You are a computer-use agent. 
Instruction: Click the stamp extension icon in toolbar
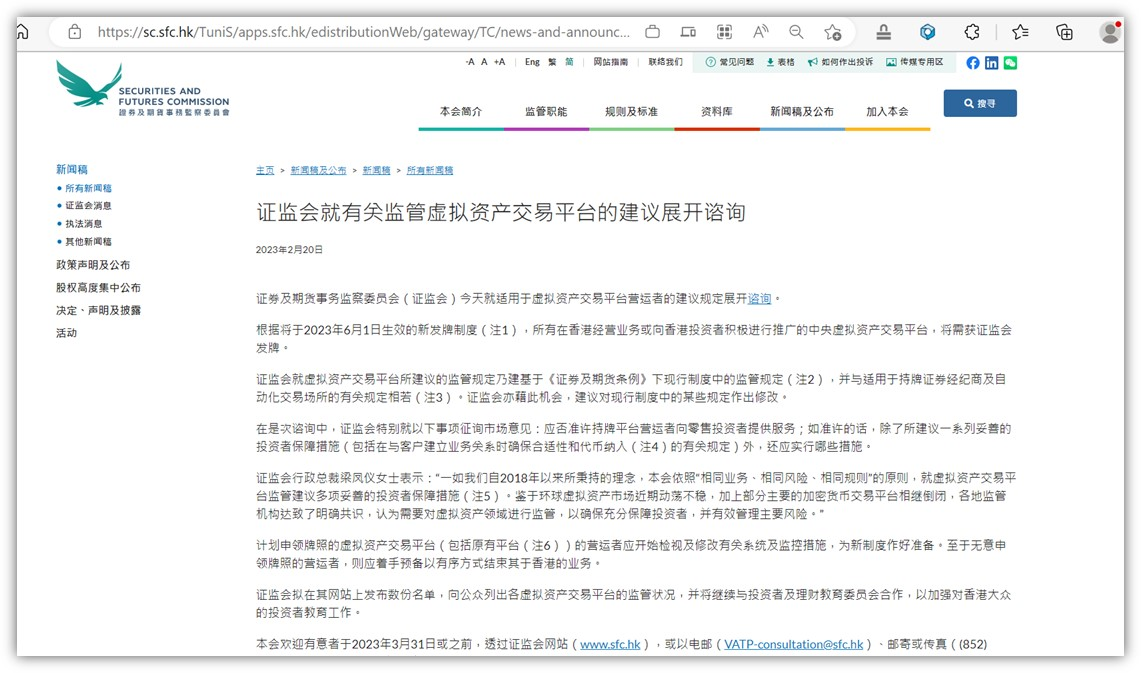click(883, 32)
